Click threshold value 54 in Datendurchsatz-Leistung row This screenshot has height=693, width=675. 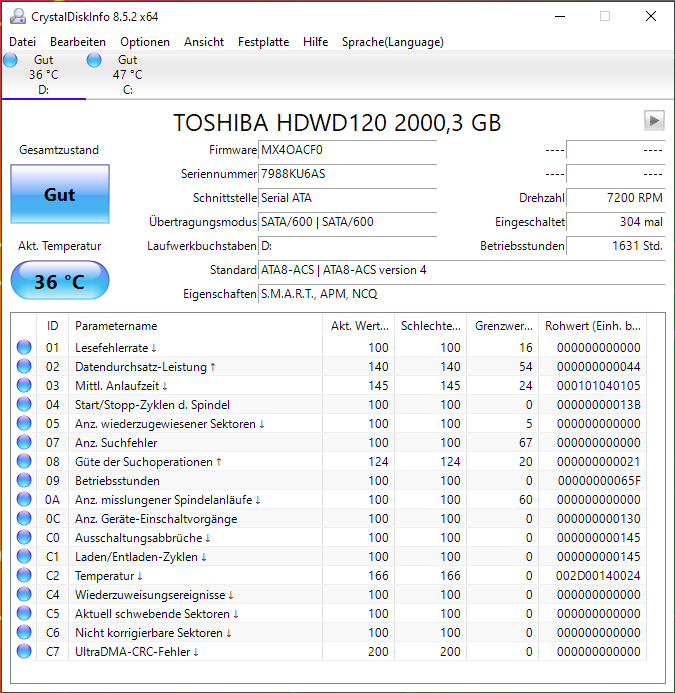526,366
